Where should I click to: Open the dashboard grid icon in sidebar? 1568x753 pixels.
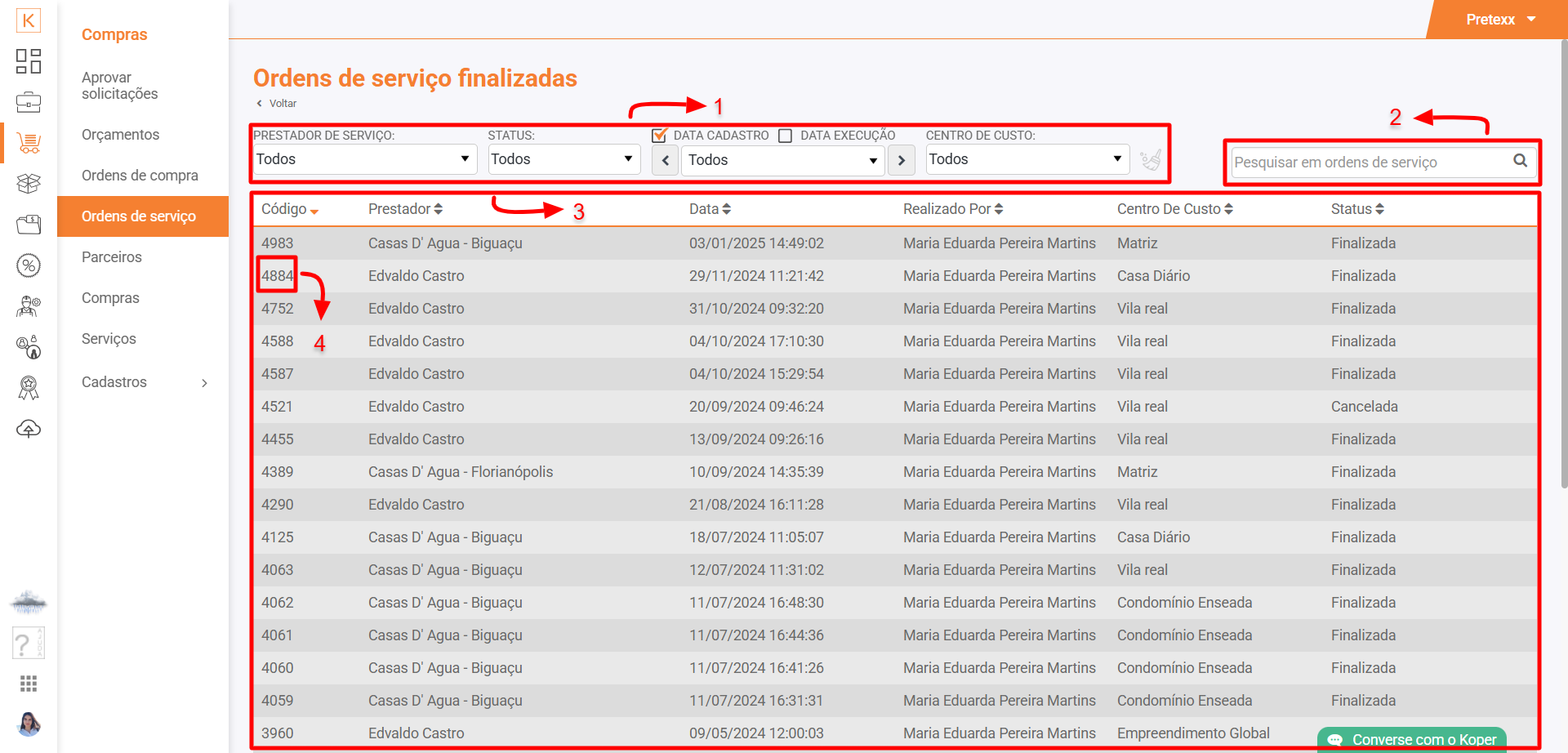tap(29, 61)
